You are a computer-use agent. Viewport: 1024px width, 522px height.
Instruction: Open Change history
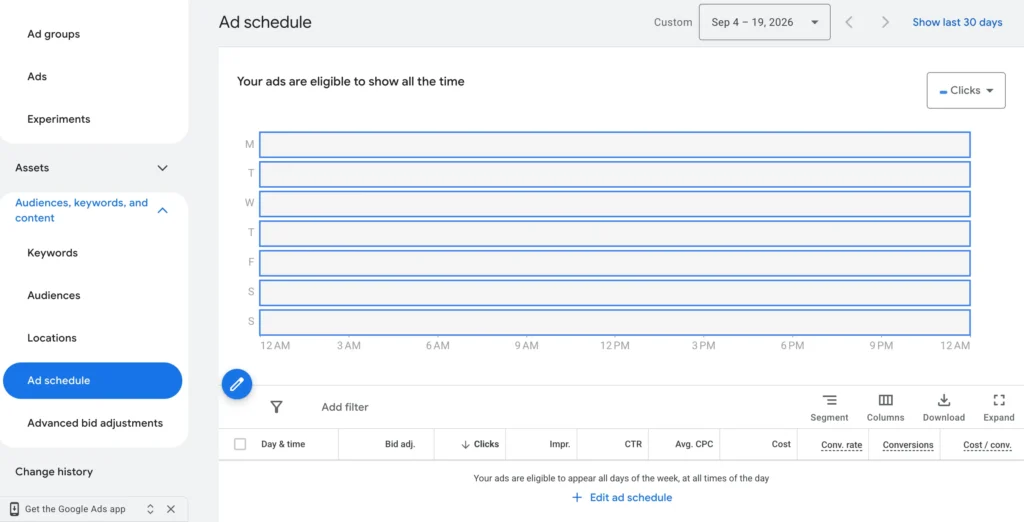54,472
